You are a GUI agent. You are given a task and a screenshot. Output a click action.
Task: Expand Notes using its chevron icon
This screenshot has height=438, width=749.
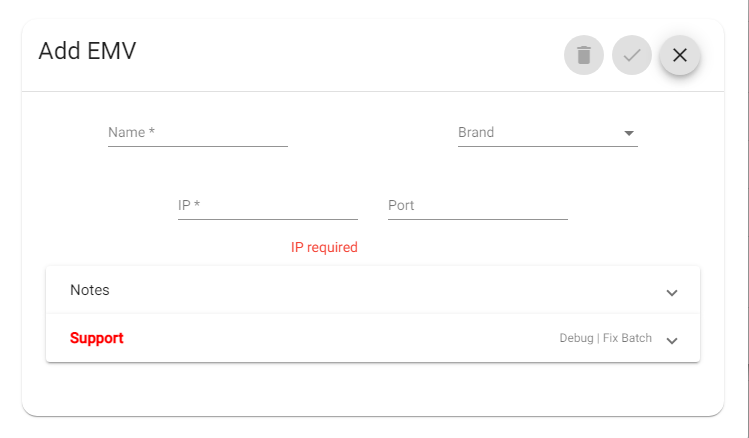point(672,293)
